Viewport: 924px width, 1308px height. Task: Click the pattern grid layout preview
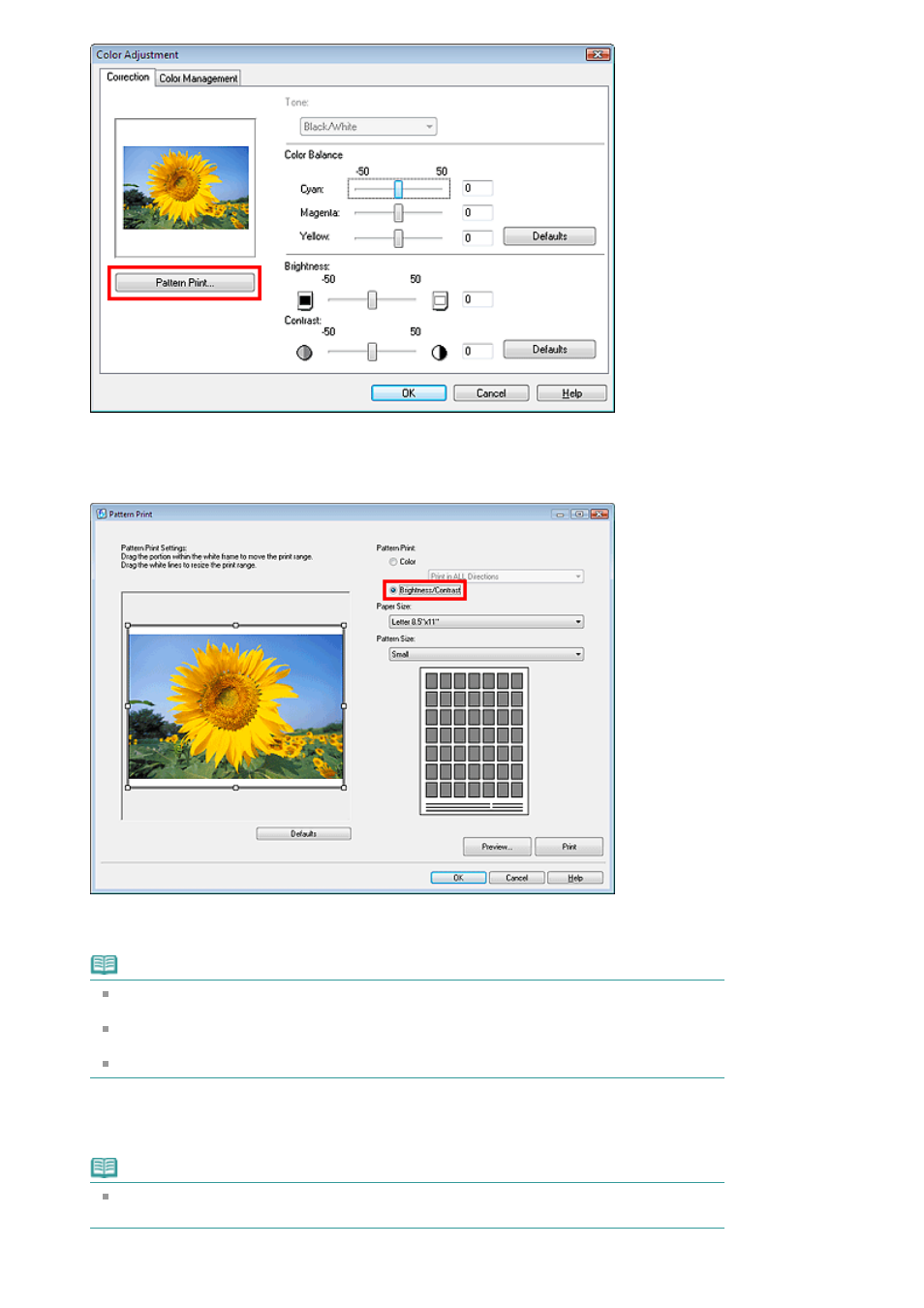[474, 741]
